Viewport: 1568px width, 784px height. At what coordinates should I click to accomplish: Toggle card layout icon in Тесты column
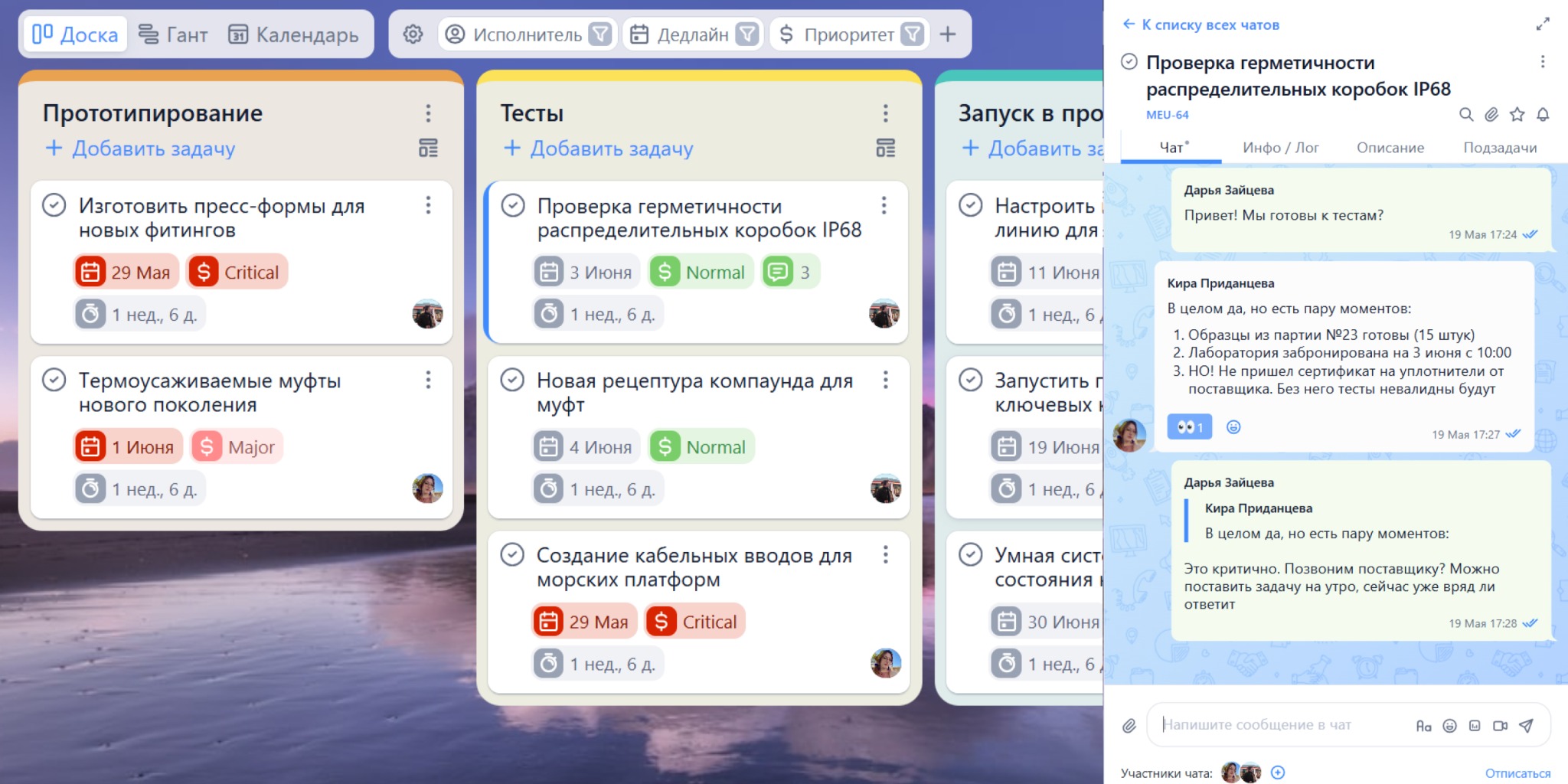[x=886, y=148]
